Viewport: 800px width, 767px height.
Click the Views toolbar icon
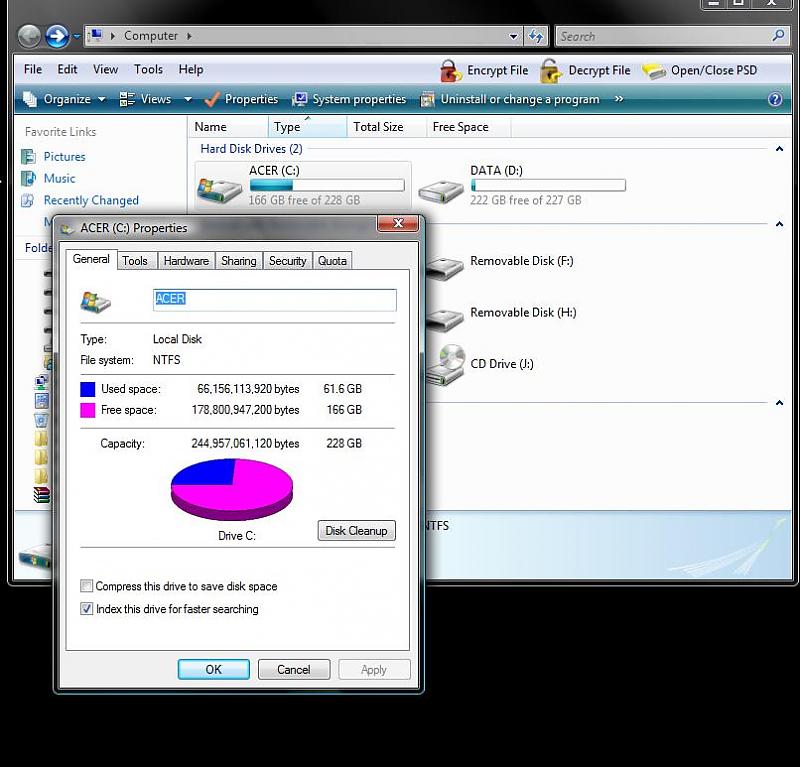pyautogui.click(x=127, y=99)
